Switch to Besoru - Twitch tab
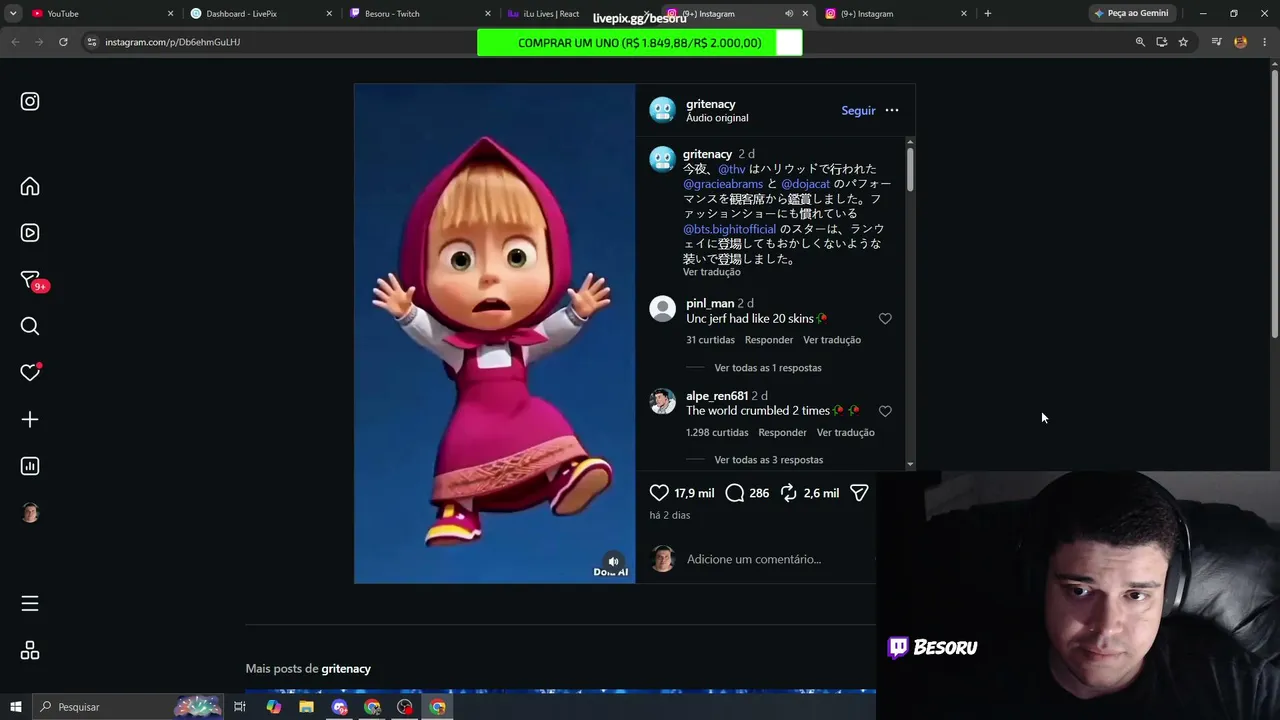 point(419,13)
